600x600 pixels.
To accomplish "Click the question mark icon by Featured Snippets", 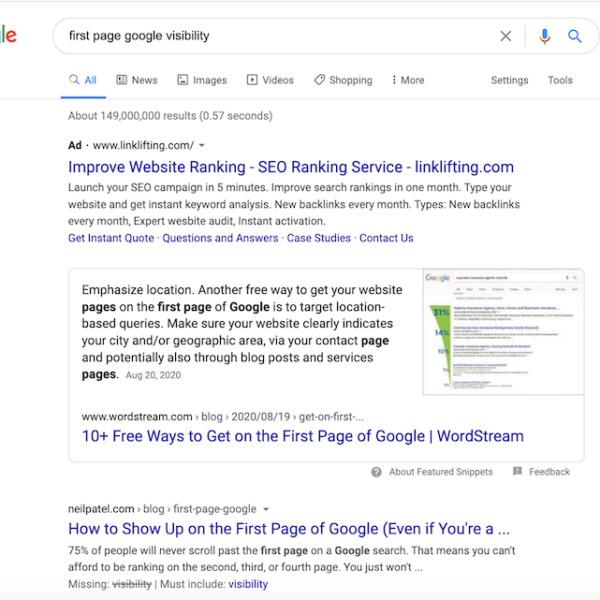I will [376, 472].
